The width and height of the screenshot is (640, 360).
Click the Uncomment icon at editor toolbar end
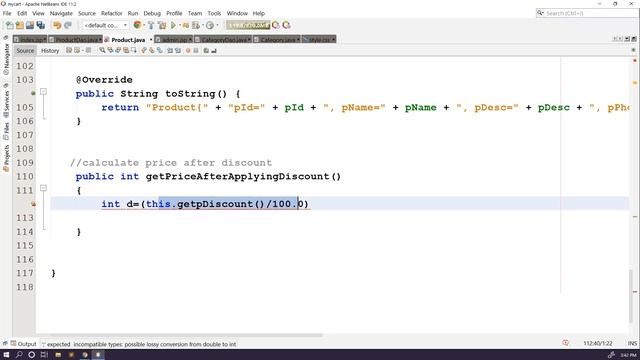214,51
